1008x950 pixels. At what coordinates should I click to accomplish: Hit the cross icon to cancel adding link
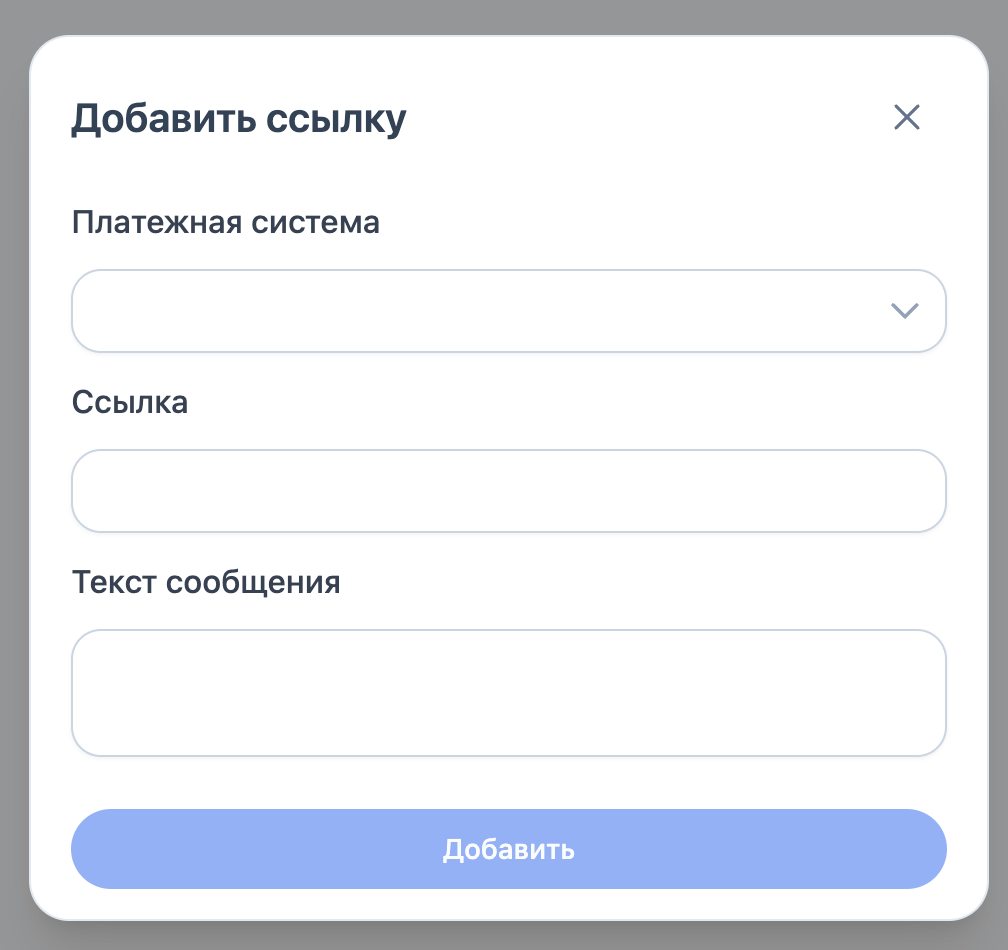coord(906,118)
